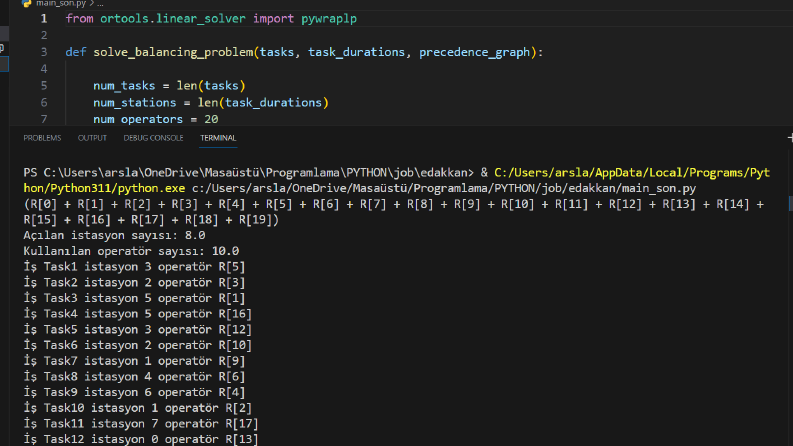Click the PS prompt path in terminal

click(248, 173)
